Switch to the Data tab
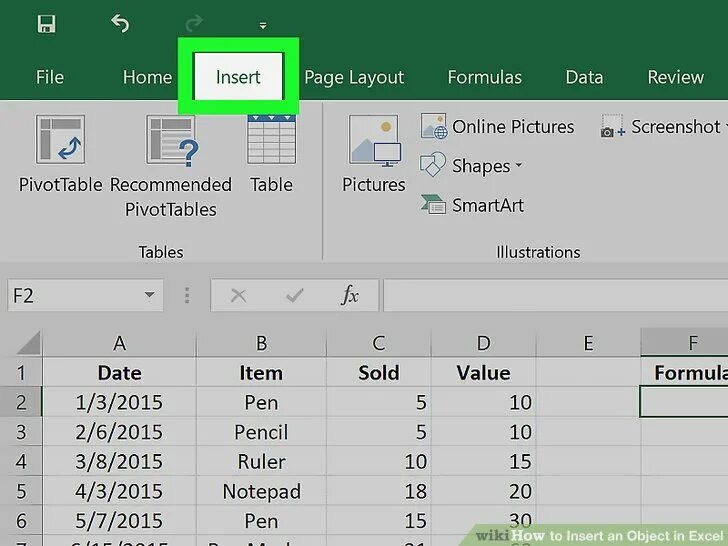 tap(584, 77)
